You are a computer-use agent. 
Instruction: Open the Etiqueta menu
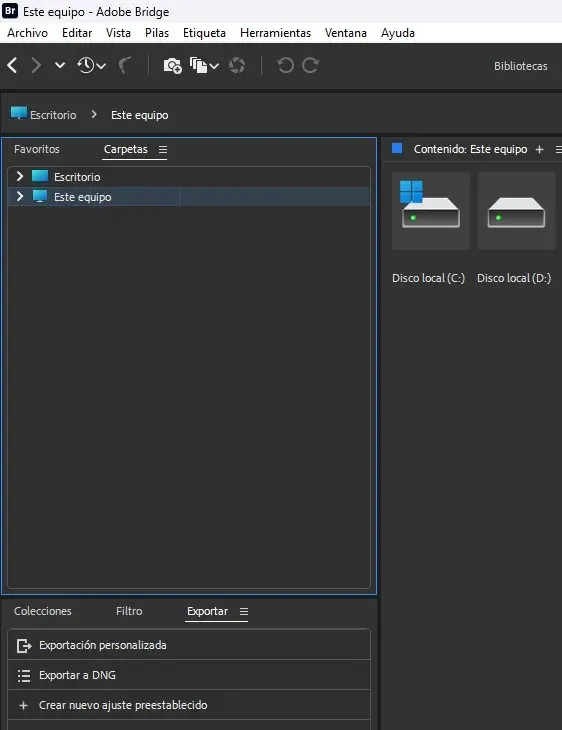pos(204,33)
